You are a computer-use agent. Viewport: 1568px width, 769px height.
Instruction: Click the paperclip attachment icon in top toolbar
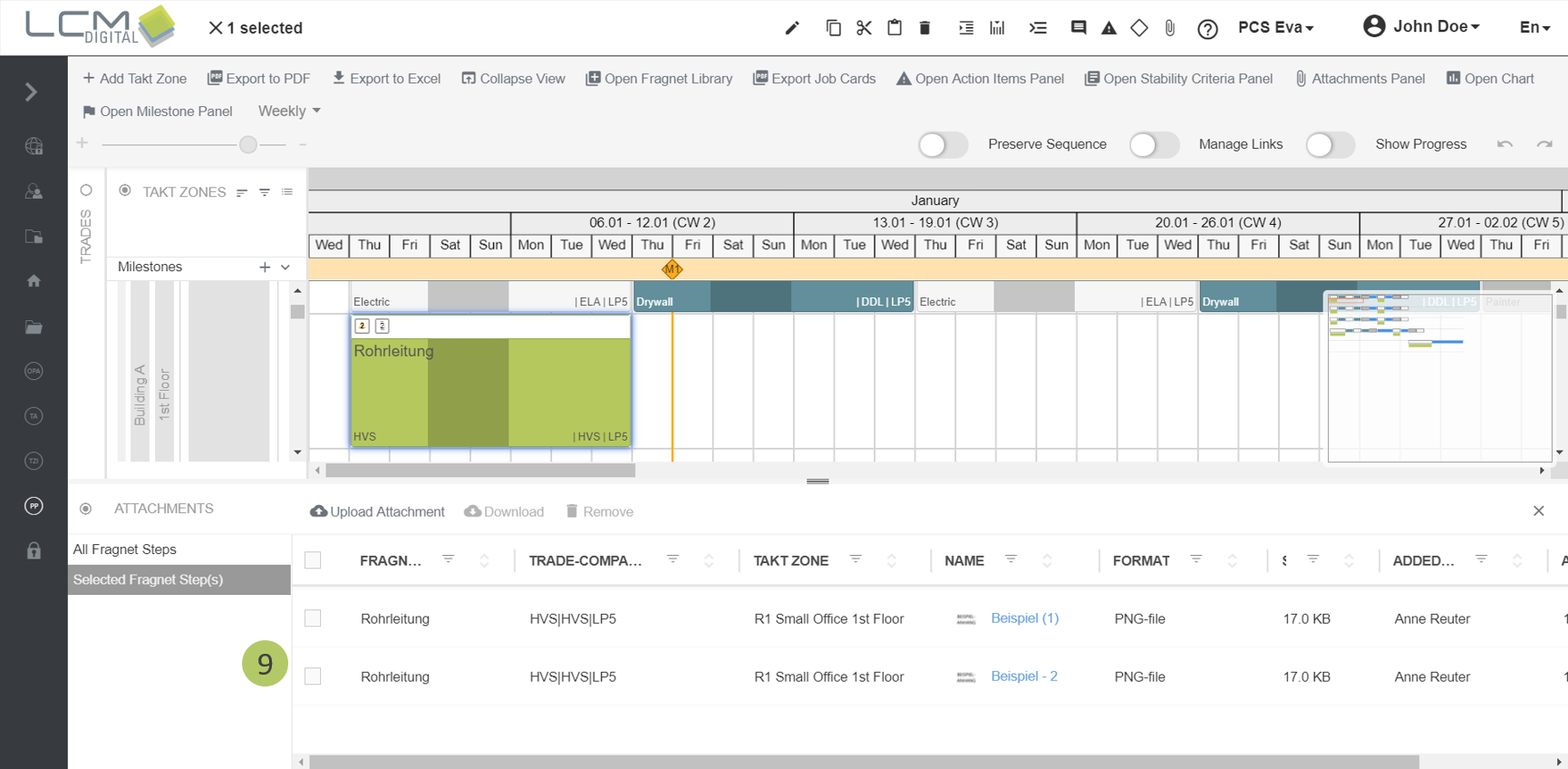(x=1170, y=28)
